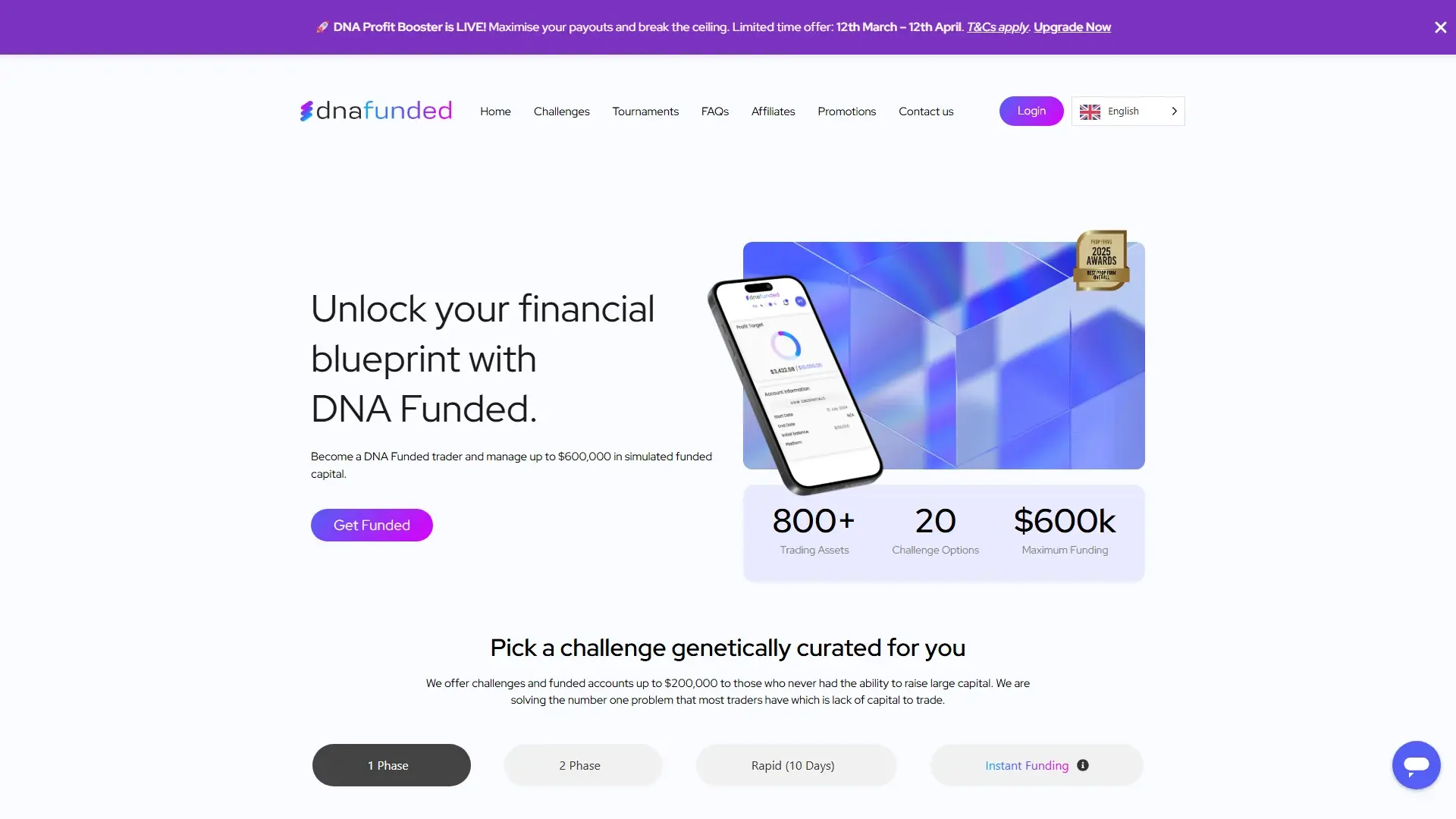
Task: Dismiss the DNA Profit Booster banner
Action: coord(1439,27)
